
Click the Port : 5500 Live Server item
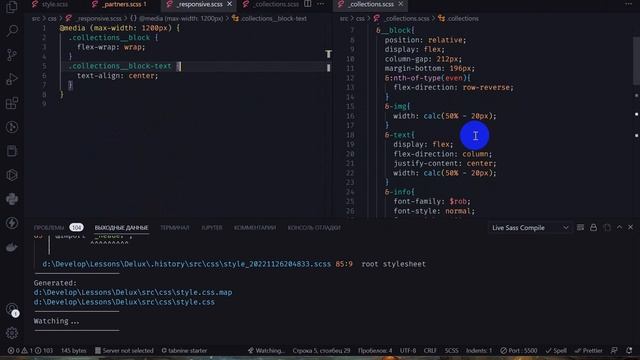point(519,351)
